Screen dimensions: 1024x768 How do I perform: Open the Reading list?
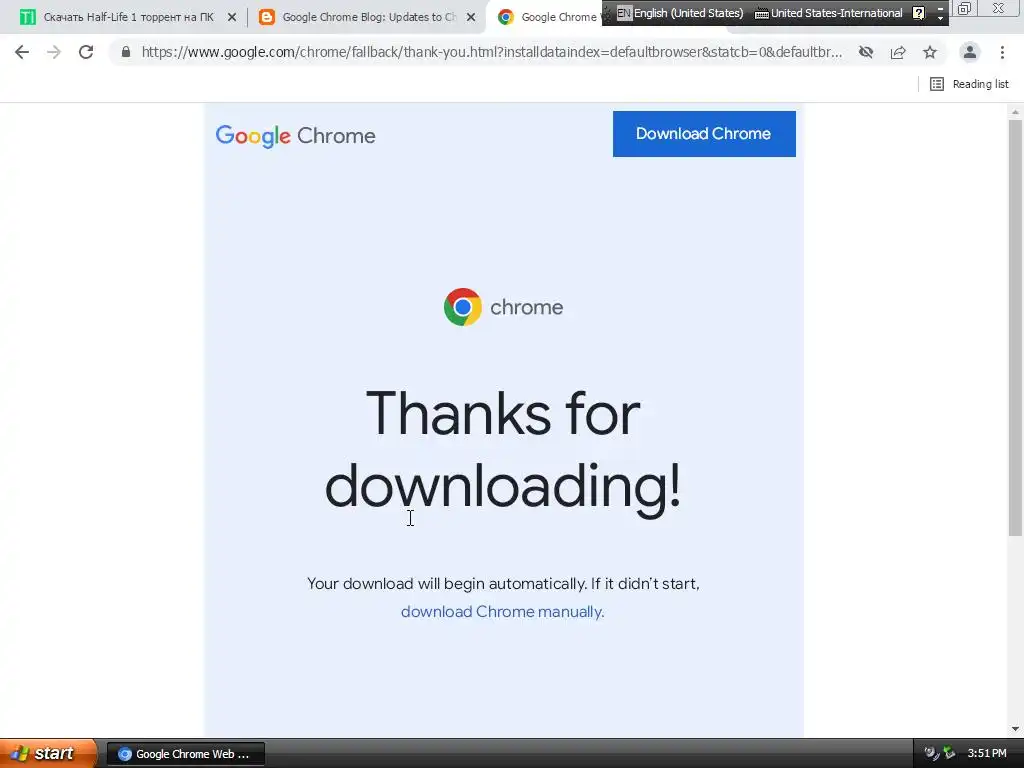coord(969,84)
